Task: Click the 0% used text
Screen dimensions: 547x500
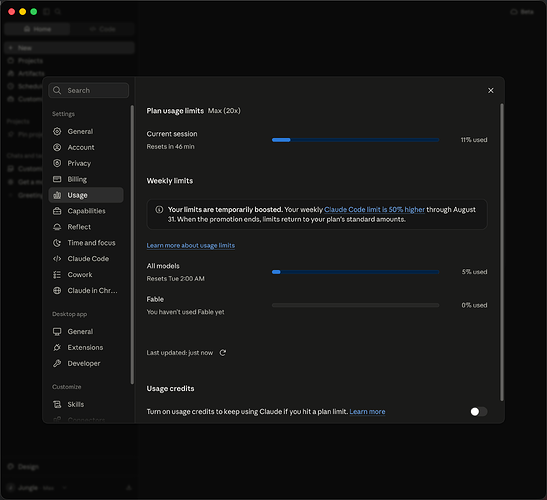Action: pos(474,305)
